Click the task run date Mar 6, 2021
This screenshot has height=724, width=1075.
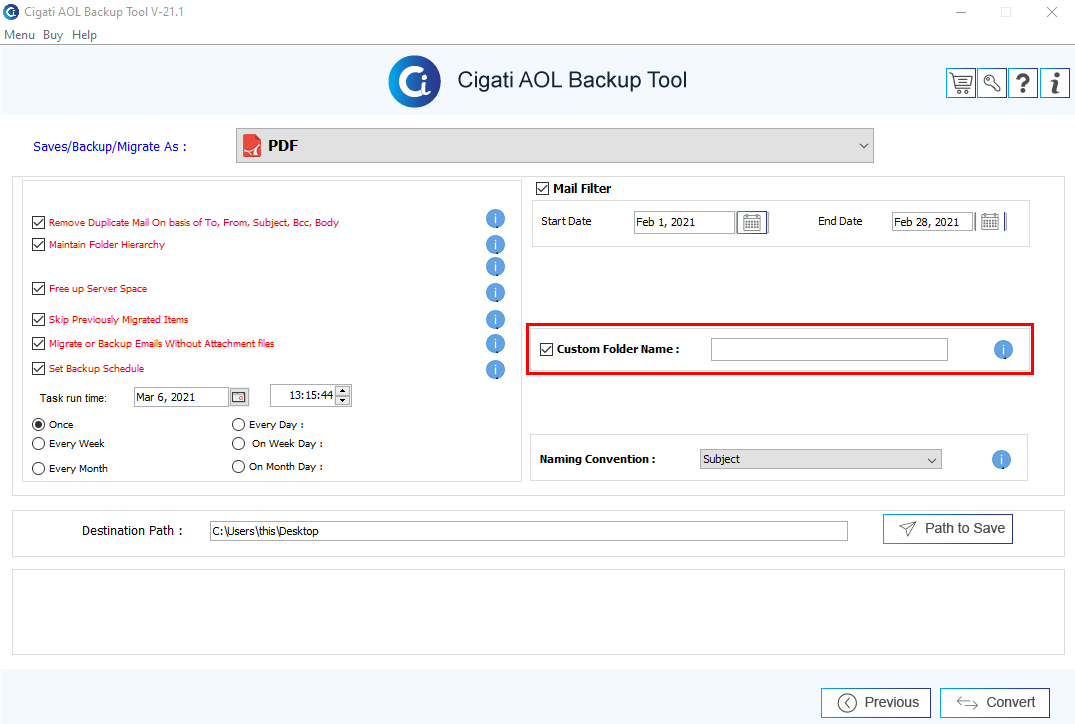click(x=181, y=397)
